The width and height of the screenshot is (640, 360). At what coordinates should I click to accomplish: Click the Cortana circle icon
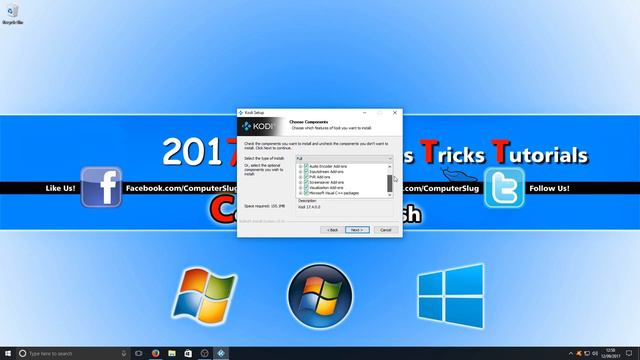point(22,353)
